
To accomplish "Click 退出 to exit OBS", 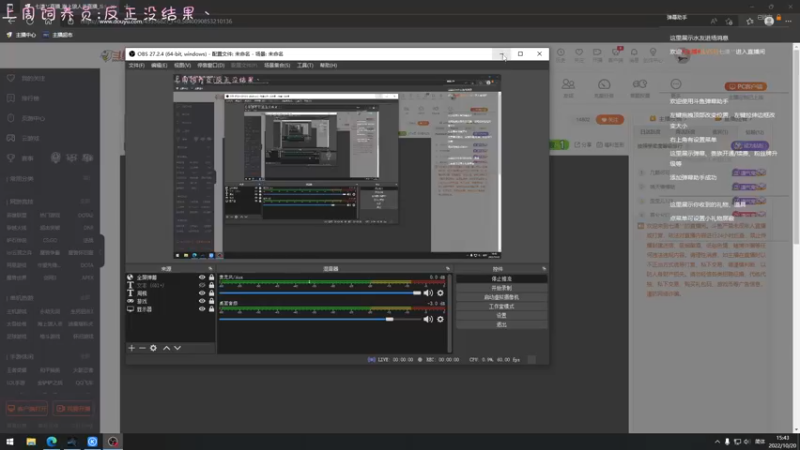I will coord(502,325).
